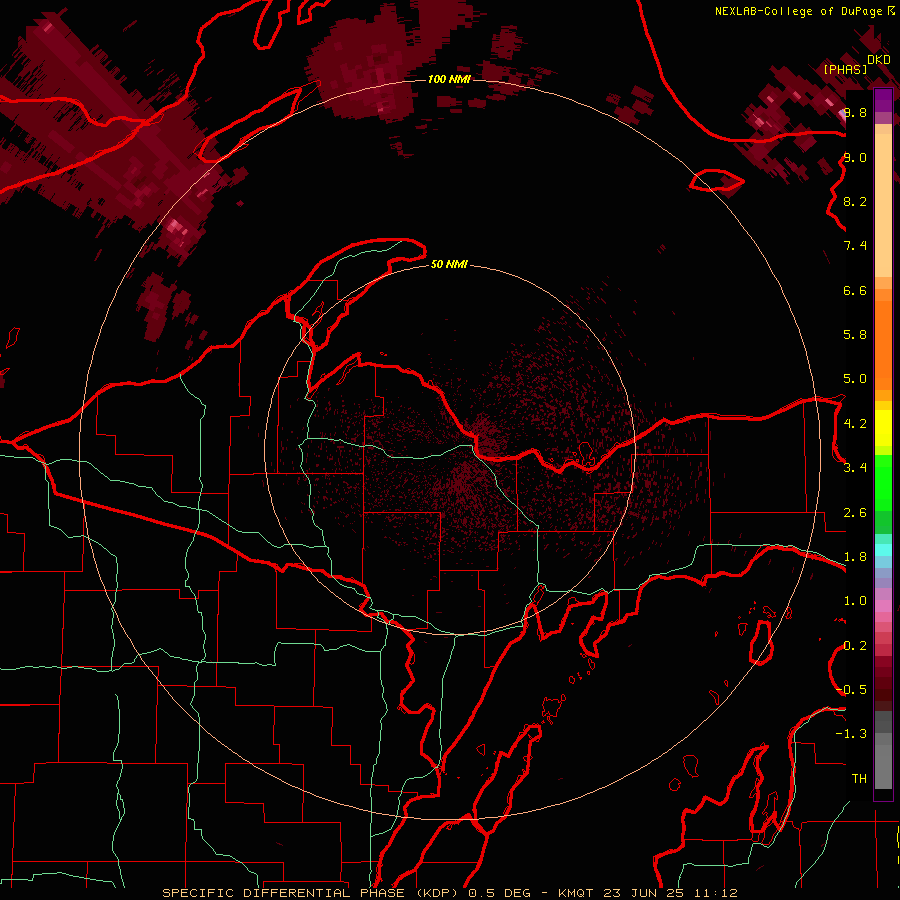Click the purple band at the color bar top

883,100
